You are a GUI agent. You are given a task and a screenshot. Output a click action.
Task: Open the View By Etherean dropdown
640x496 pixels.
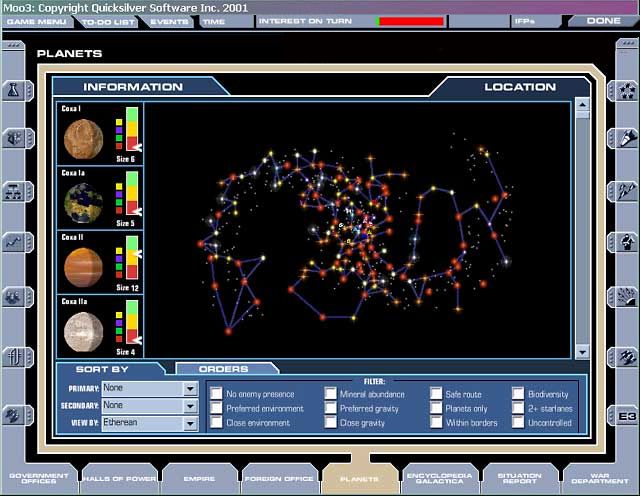point(150,423)
